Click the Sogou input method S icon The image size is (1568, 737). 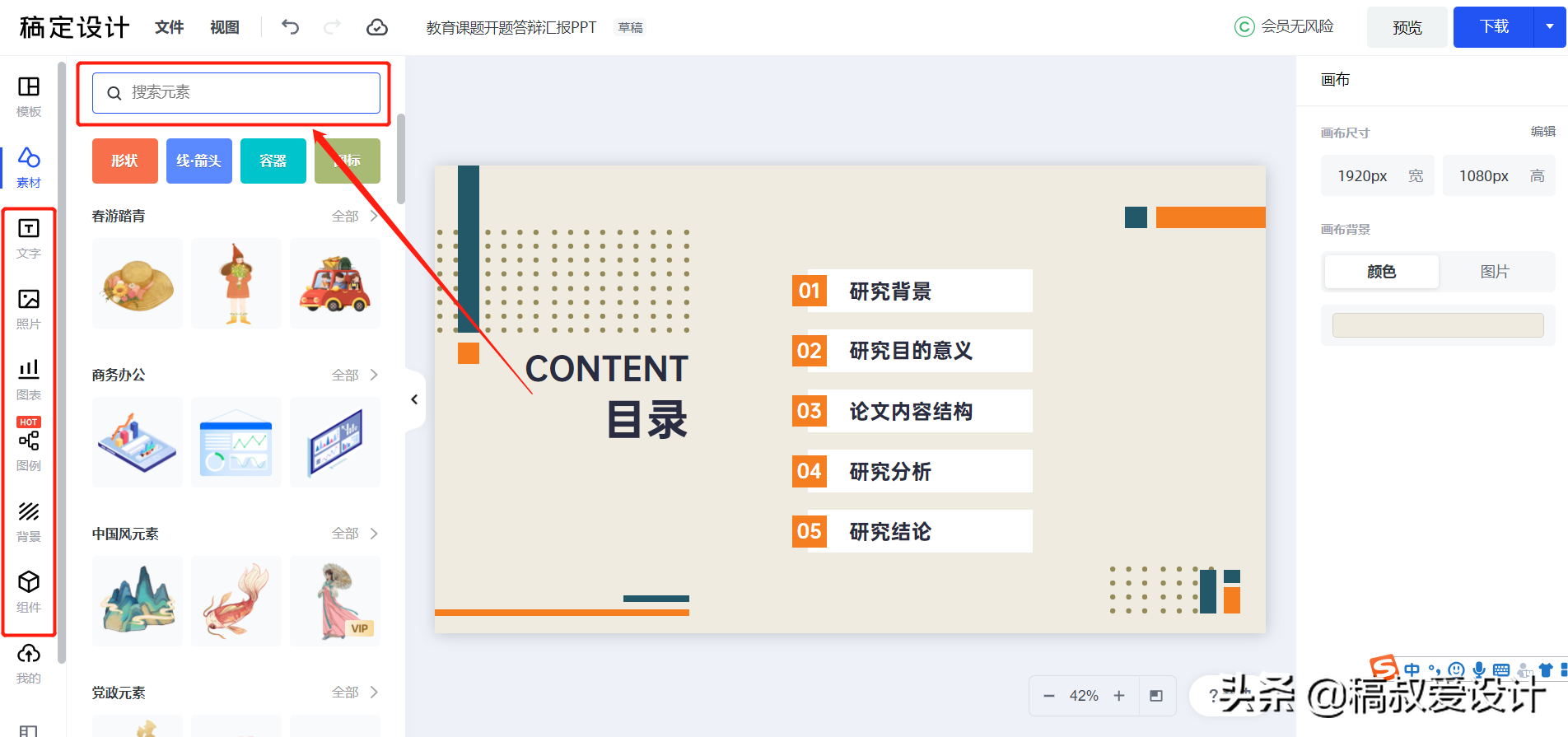(x=1384, y=668)
